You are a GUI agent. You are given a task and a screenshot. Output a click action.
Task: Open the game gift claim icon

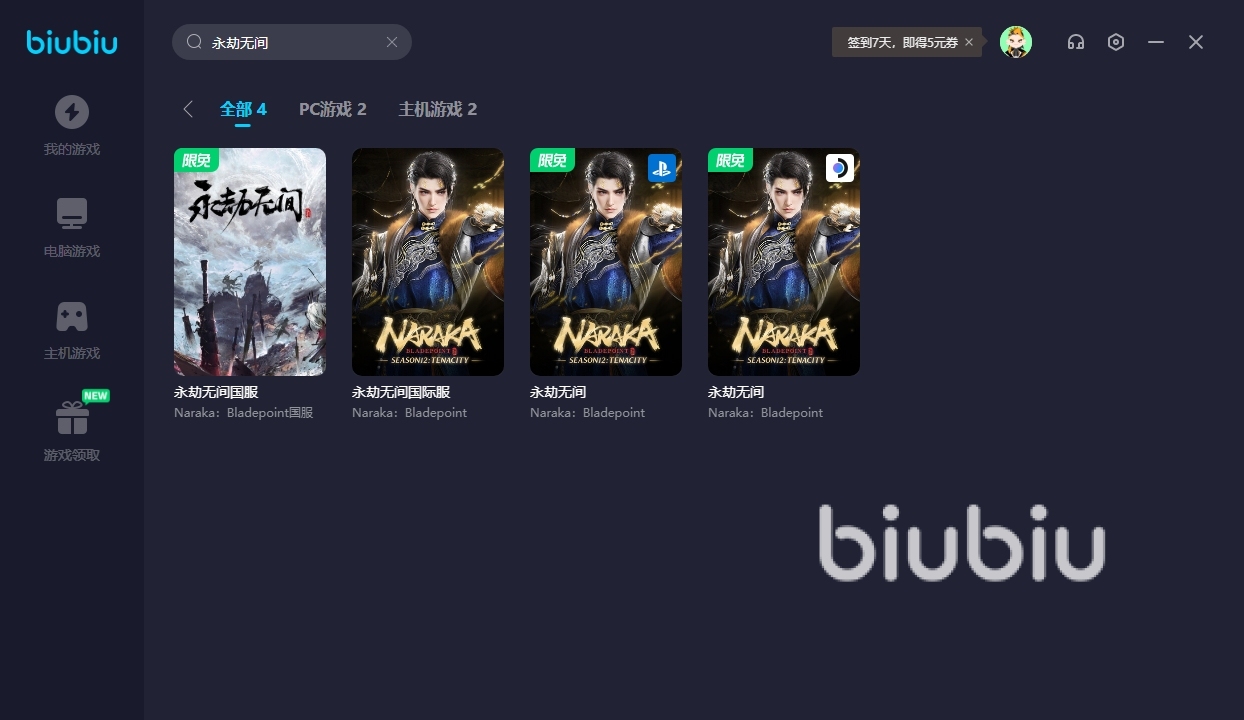[72, 417]
